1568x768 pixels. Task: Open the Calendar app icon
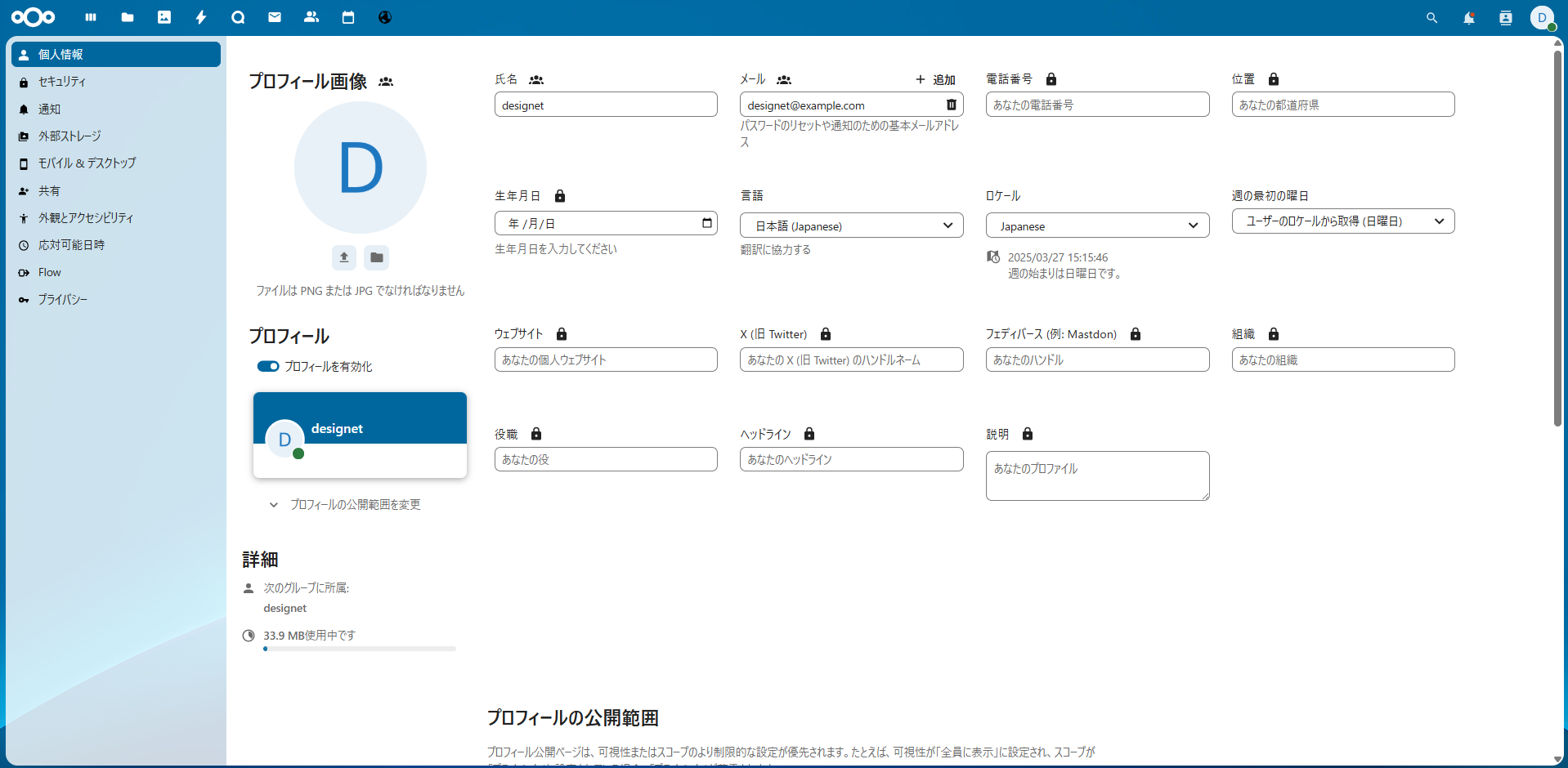pyautogui.click(x=348, y=17)
